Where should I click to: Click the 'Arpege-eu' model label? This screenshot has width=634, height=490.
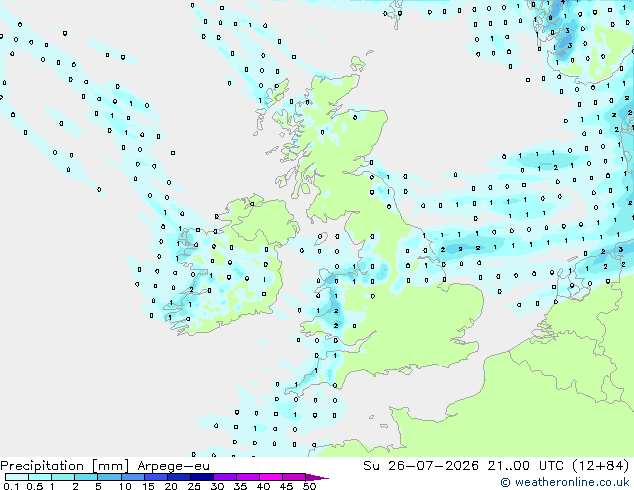[x=173, y=466]
